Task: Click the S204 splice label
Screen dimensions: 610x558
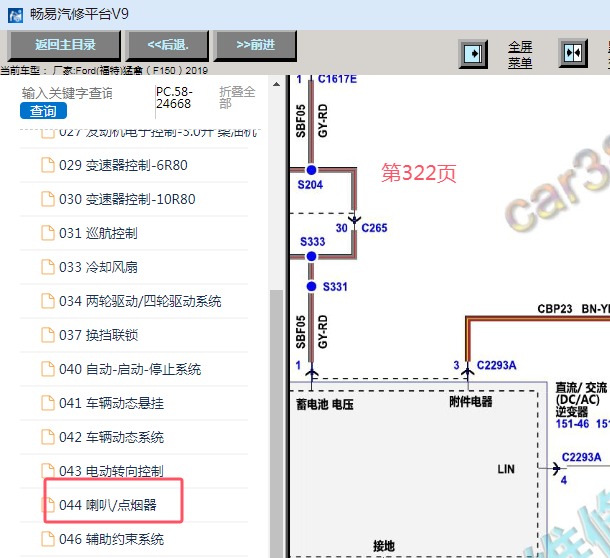Action: (x=310, y=184)
